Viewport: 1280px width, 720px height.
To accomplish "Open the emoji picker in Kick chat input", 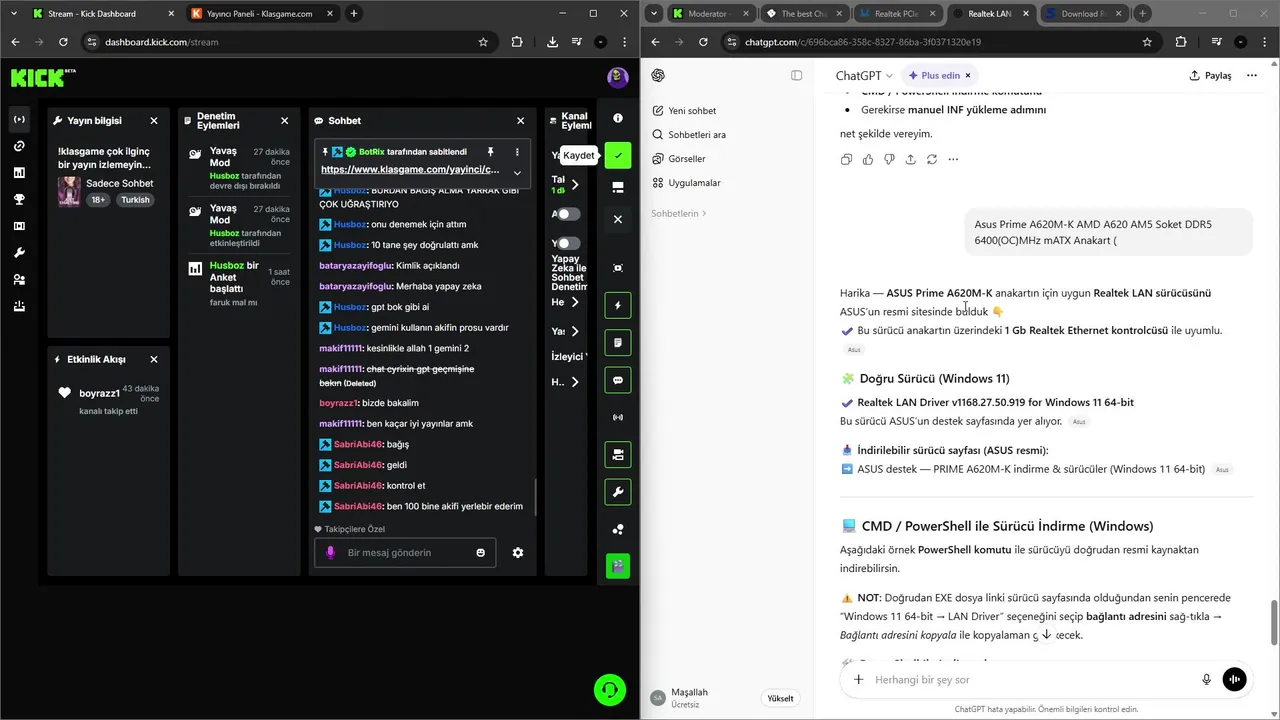I will pyautogui.click(x=481, y=553).
